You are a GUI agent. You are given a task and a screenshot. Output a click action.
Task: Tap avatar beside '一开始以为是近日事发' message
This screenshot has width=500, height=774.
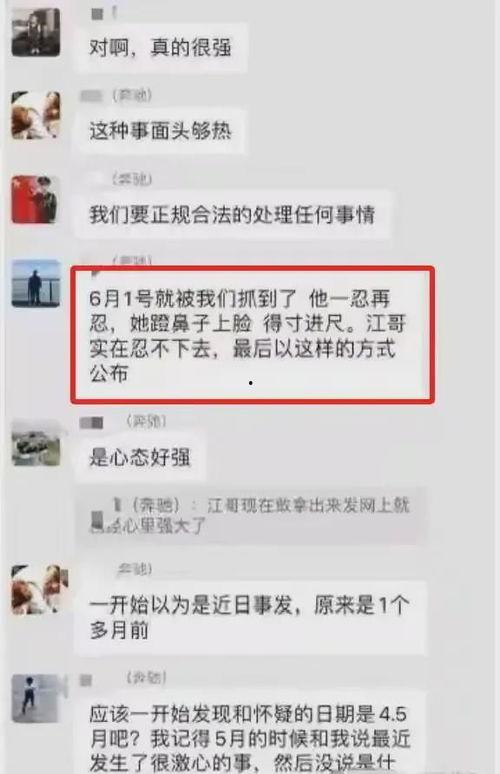[x=38, y=589]
